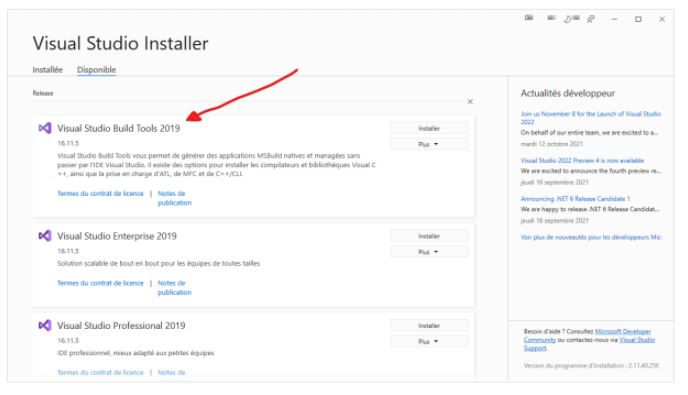
Task: Click the Visual Studio Enterprise 2019 title
Action: click(x=117, y=236)
